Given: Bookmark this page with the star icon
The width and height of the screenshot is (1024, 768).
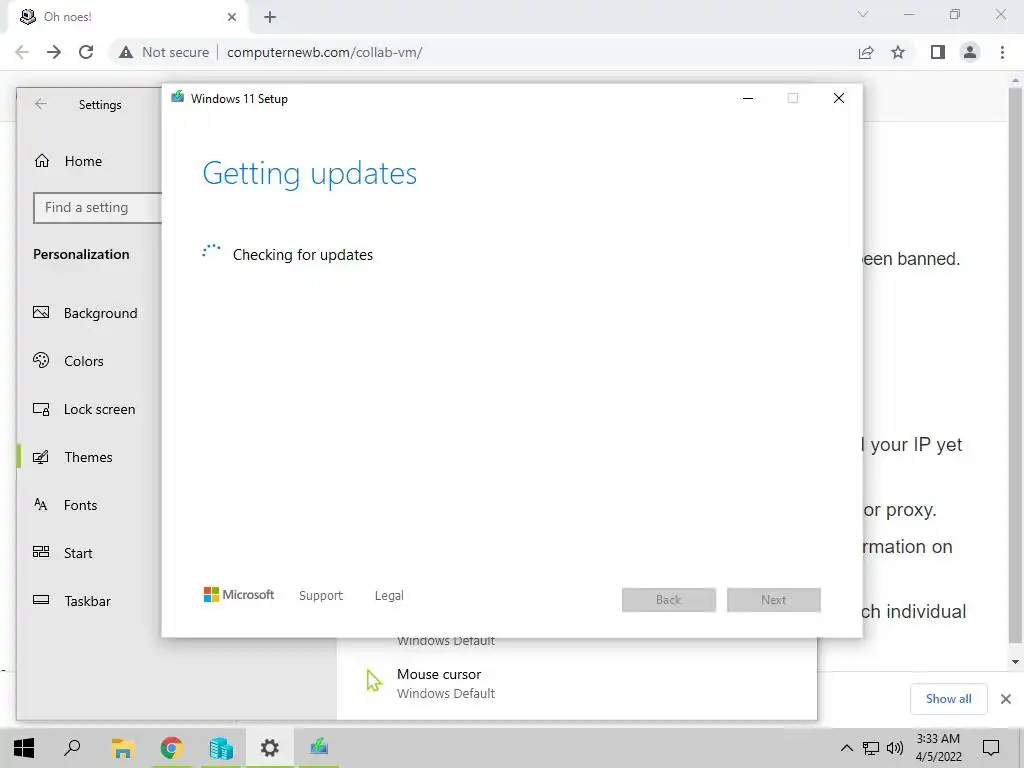Looking at the screenshot, I should pos(898,52).
